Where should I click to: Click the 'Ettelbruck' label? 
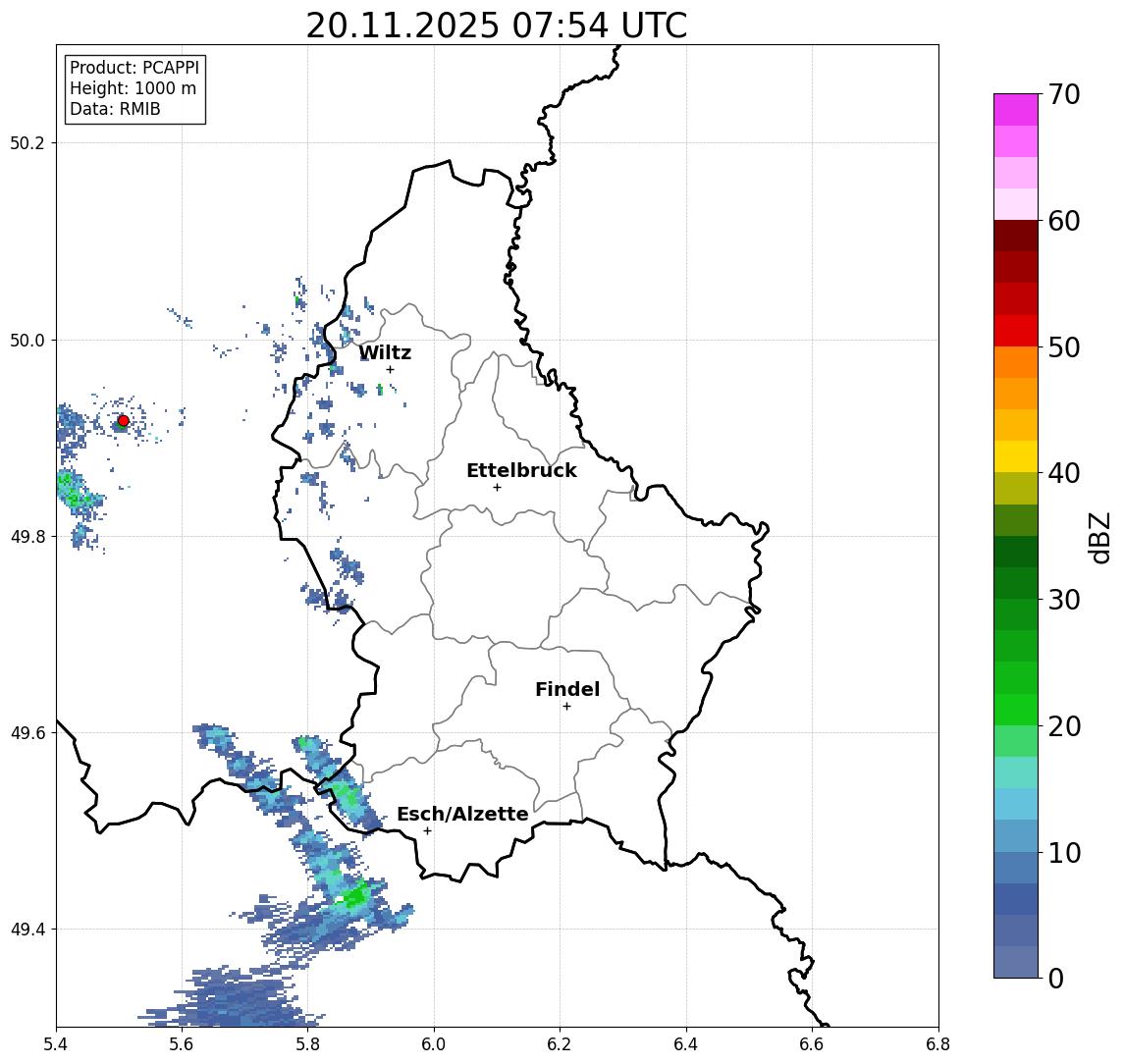[x=521, y=470]
